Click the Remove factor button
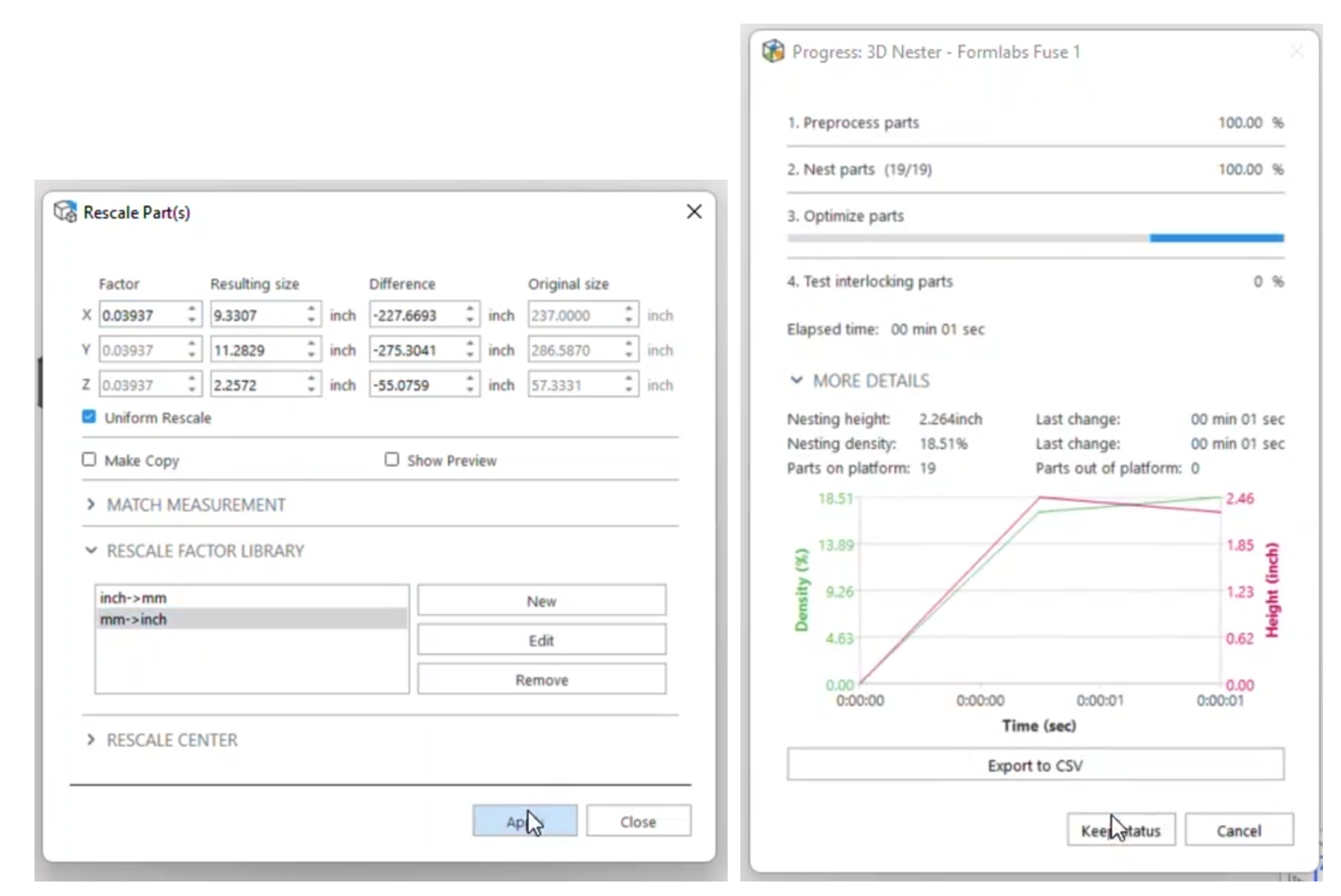 point(542,680)
